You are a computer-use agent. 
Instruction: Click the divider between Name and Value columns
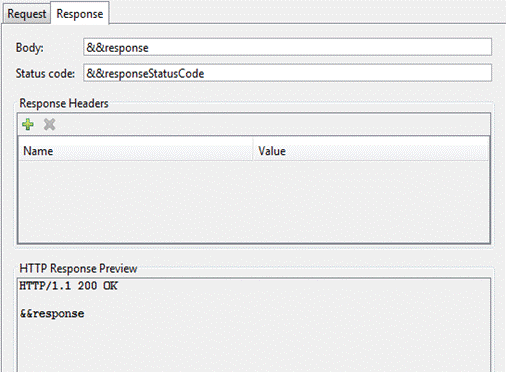pos(253,151)
